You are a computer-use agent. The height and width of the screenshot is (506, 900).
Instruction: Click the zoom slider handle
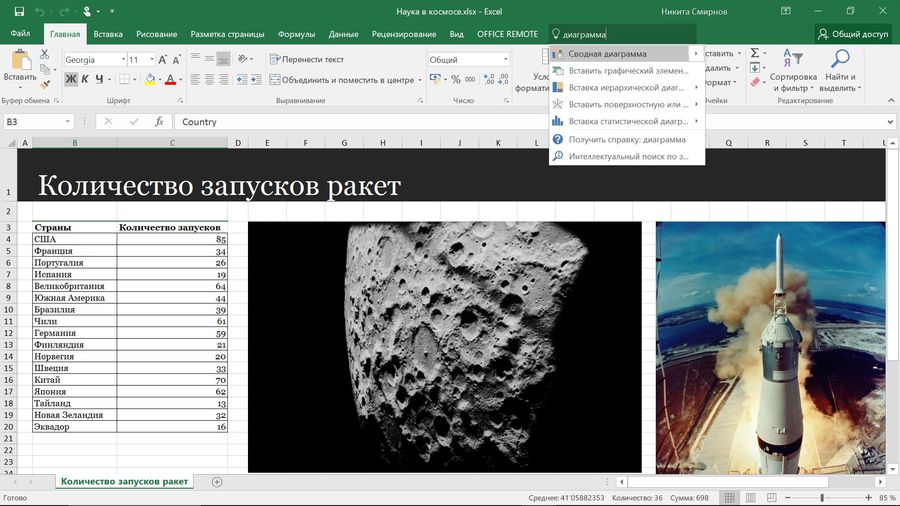click(823, 497)
